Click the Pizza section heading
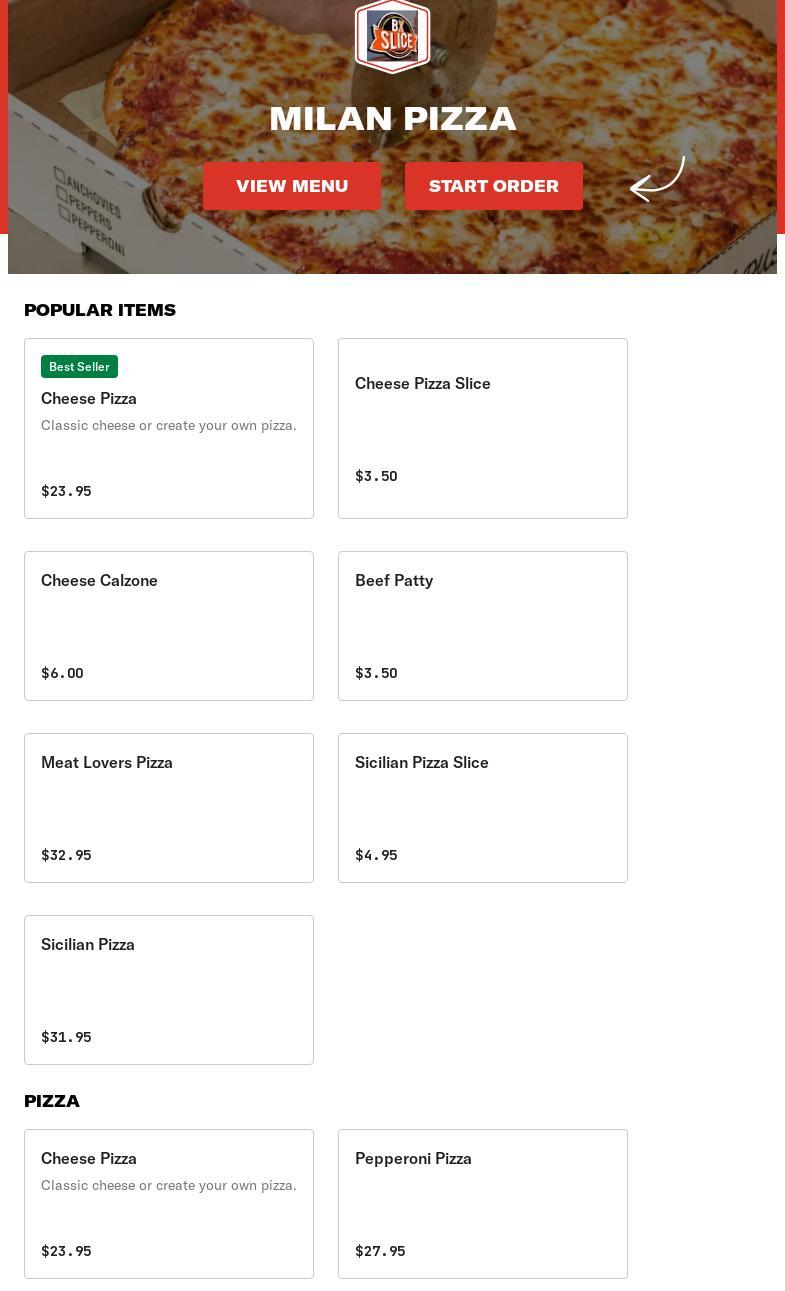Image resolution: width=785 pixels, height=1291 pixels. [x=52, y=1101]
